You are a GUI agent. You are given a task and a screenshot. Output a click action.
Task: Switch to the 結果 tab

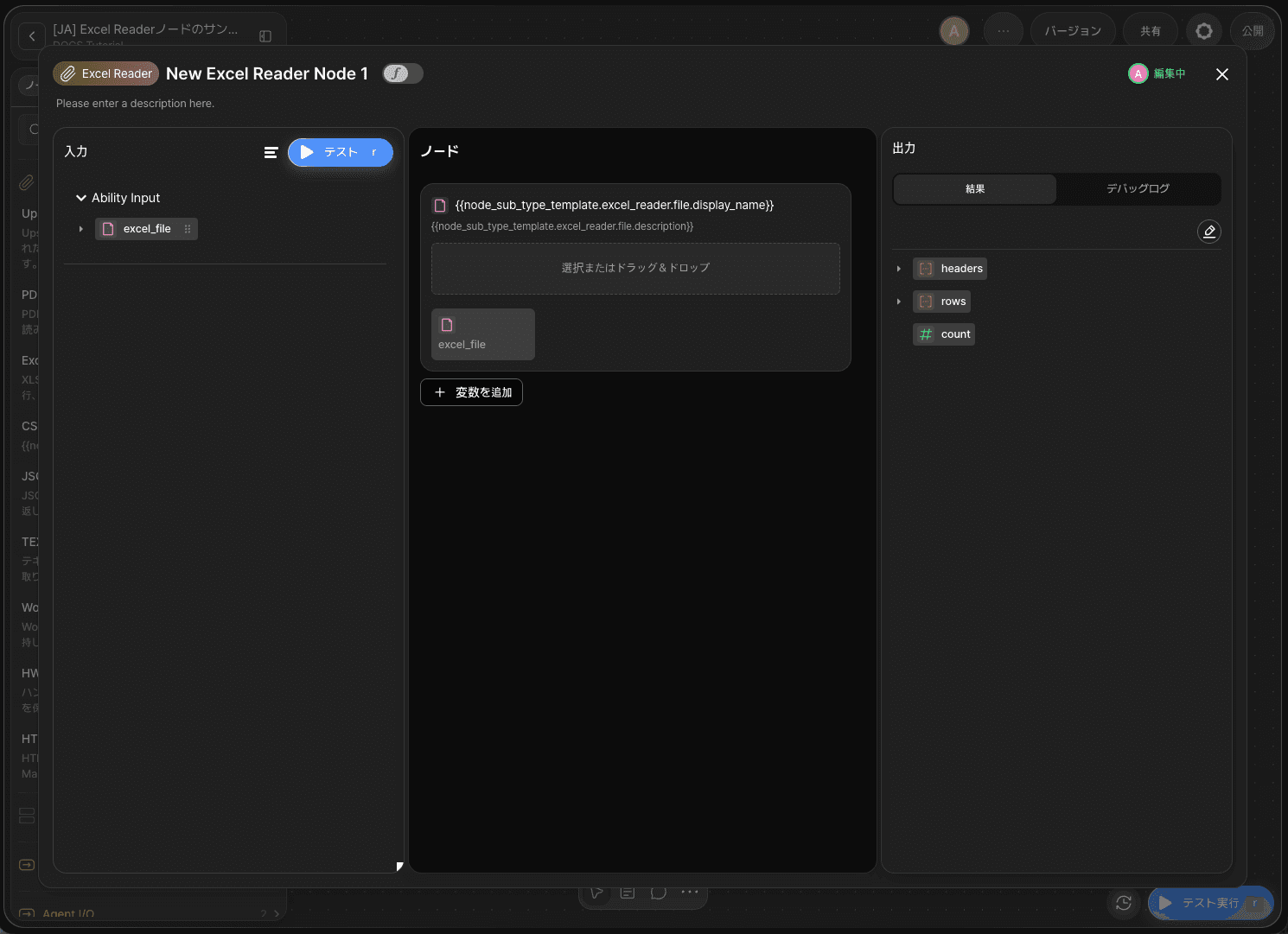coord(975,189)
